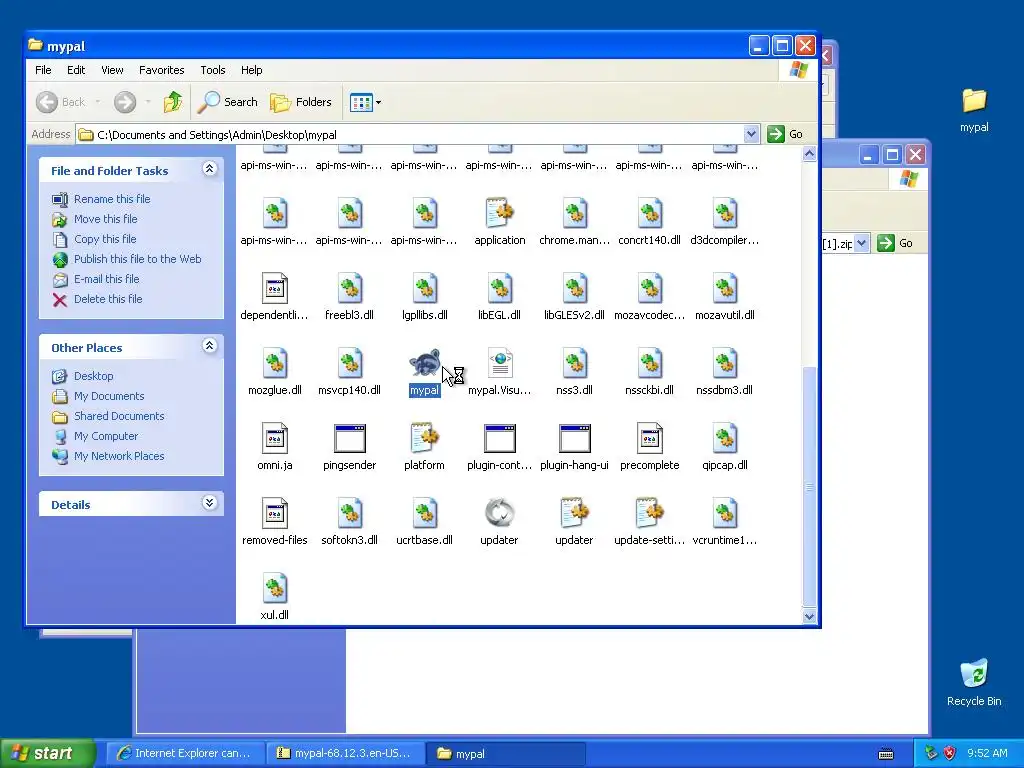Click the Go button in mypal window

[x=785, y=134]
